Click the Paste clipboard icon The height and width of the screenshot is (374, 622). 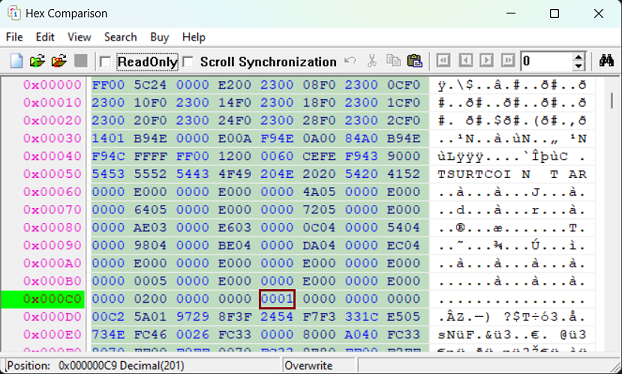415,61
